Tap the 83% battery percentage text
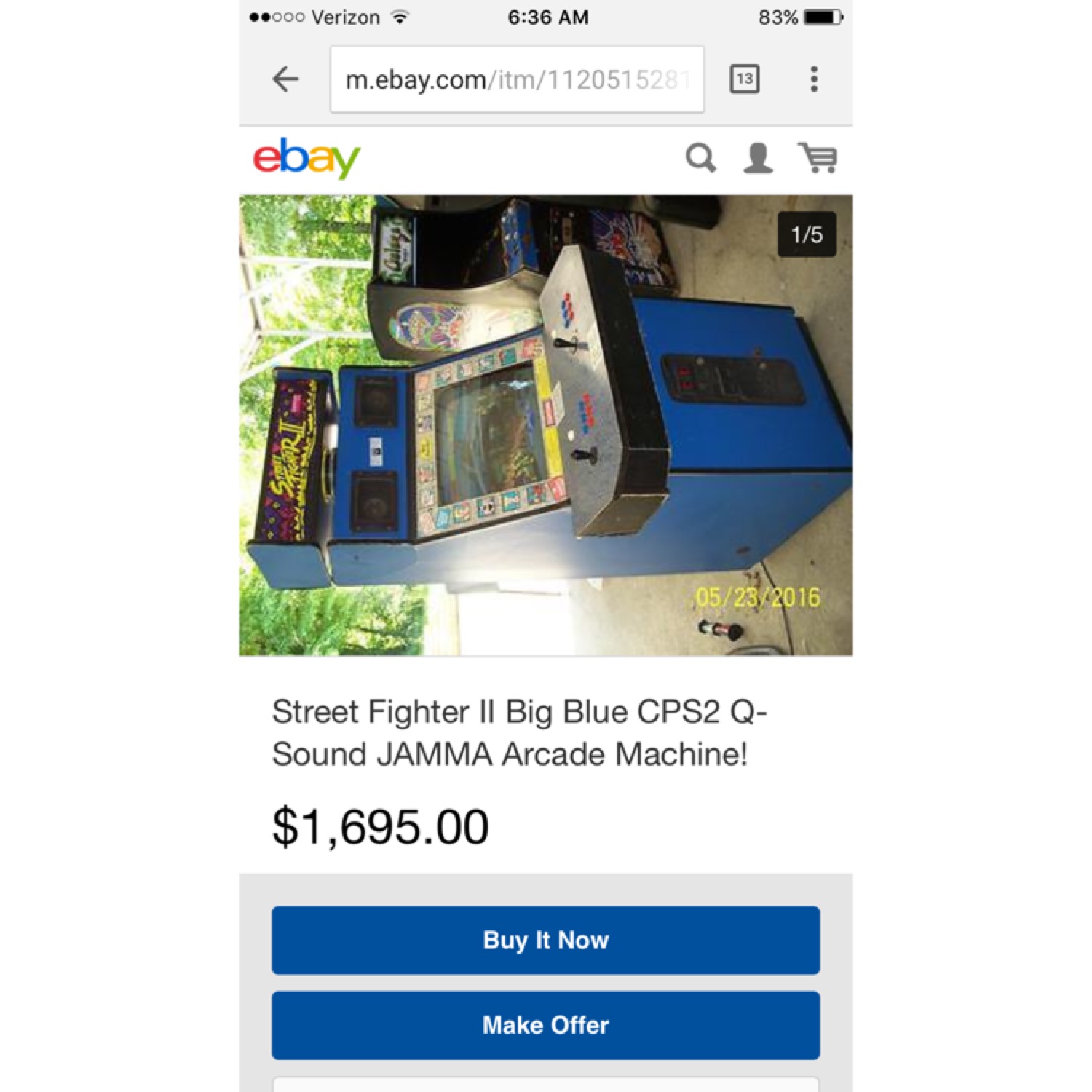The image size is (1092, 1092). pos(778,17)
